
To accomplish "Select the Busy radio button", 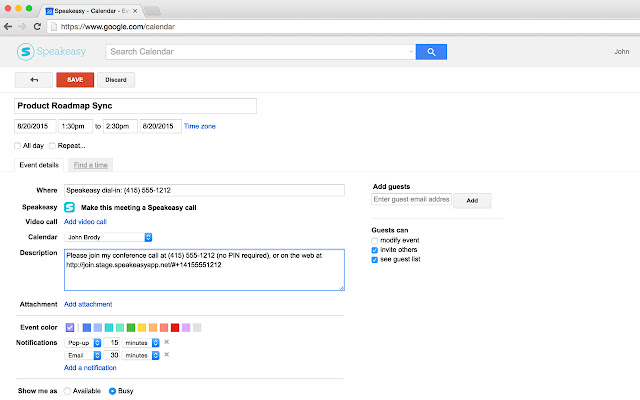I will pyautogui.click(x=112, y=391).
